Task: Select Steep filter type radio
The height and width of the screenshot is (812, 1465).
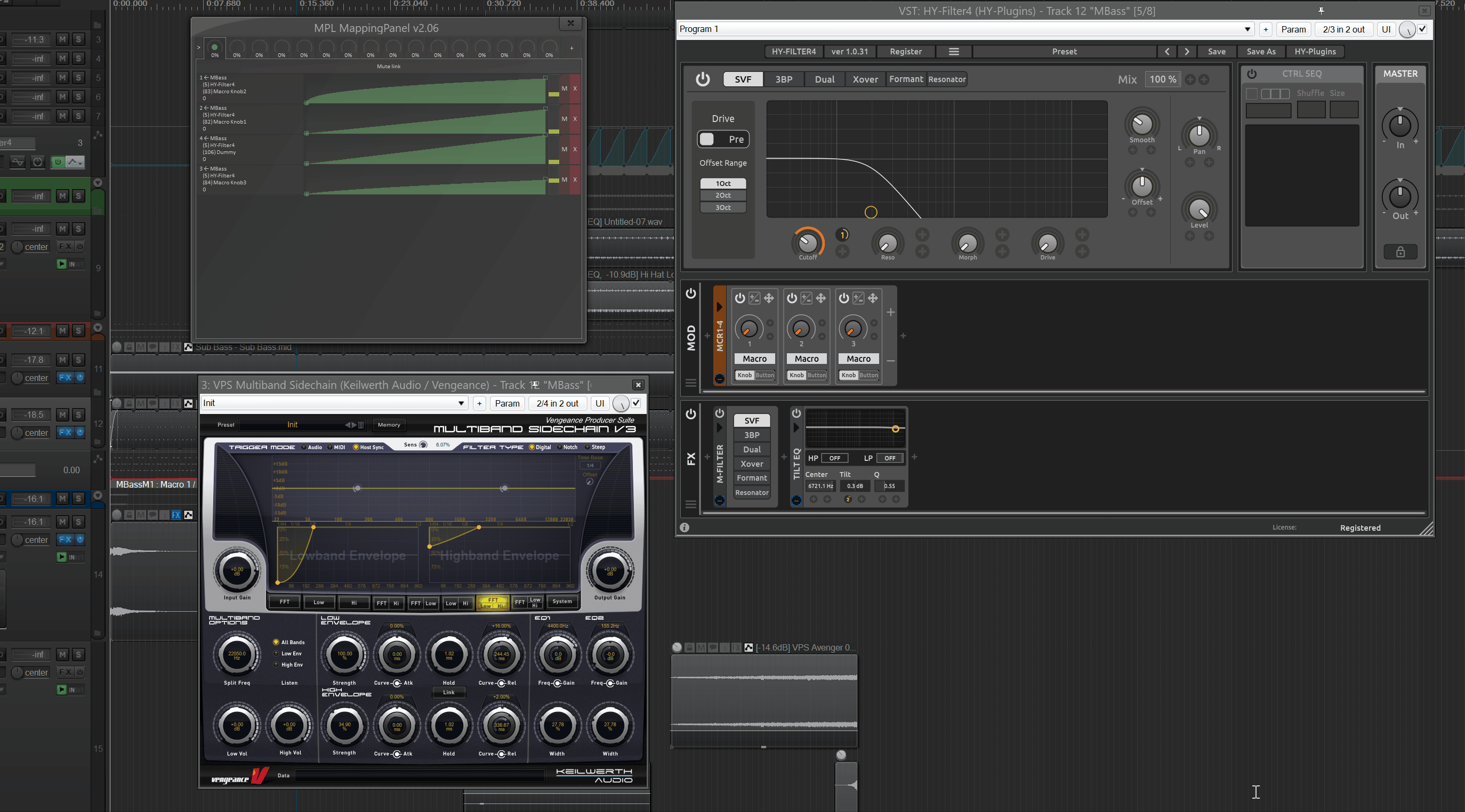Action: click(x=587, y=447)
